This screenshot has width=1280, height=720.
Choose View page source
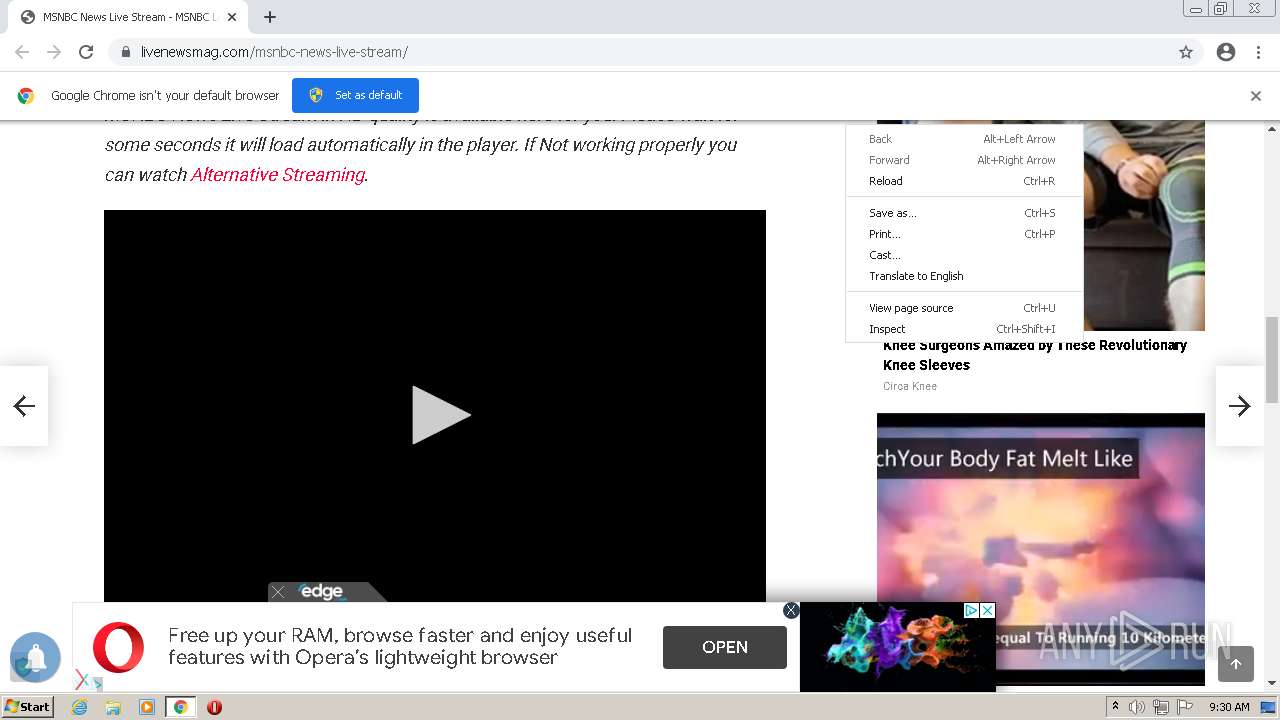tap(964, 308)
